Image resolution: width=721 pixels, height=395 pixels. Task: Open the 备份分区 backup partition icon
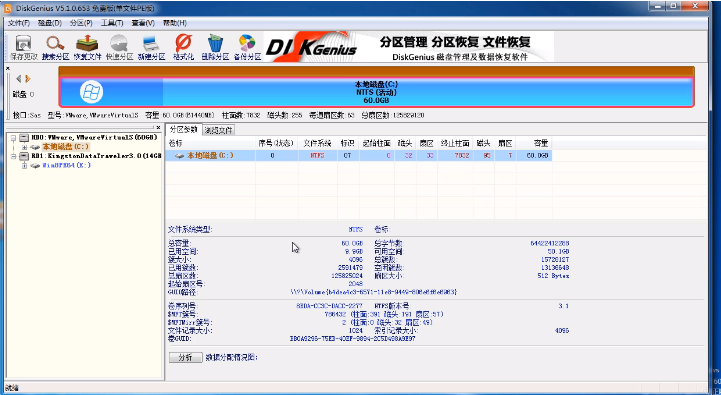click(x=247, y=47)
